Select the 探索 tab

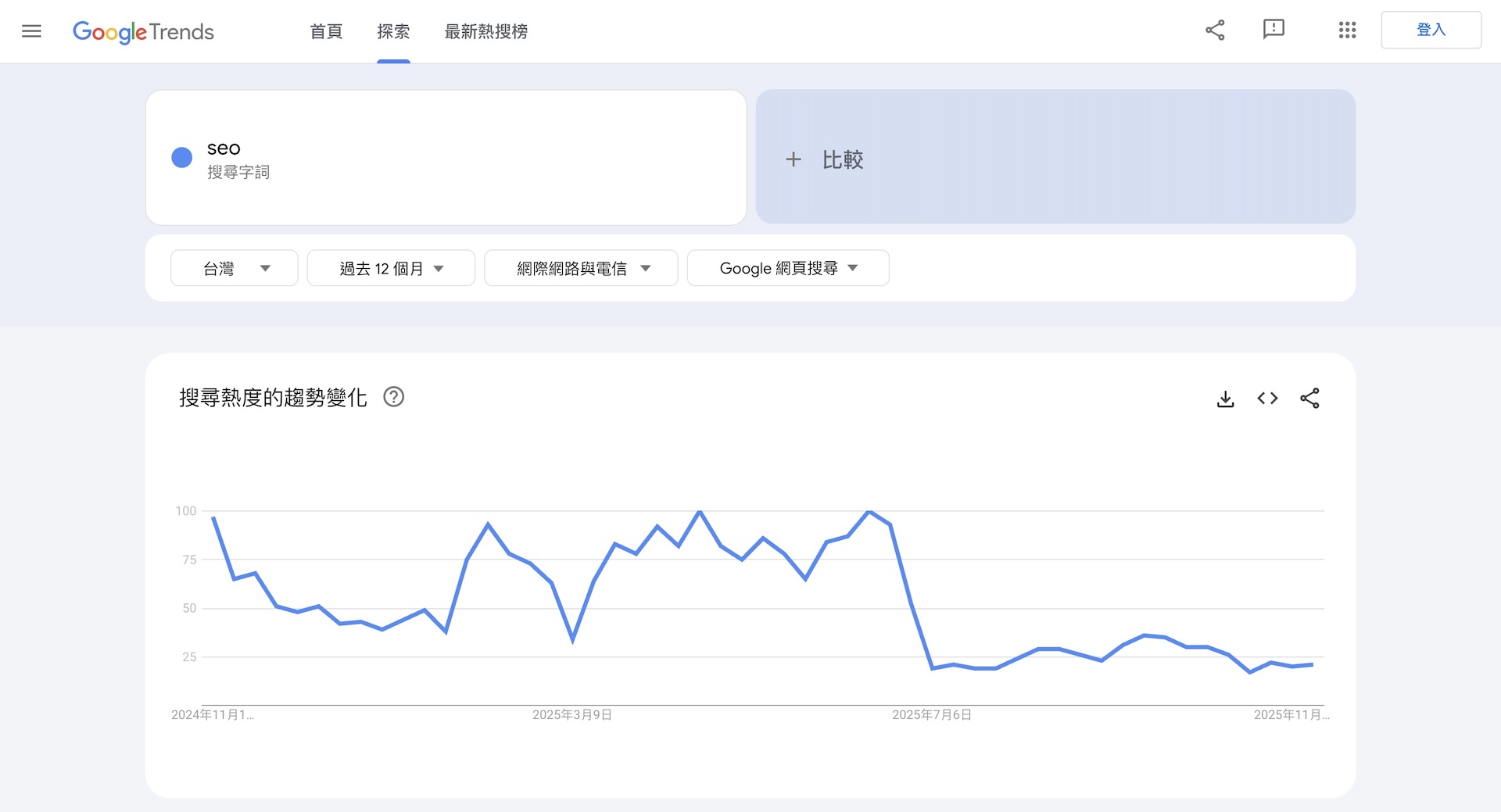393,32
